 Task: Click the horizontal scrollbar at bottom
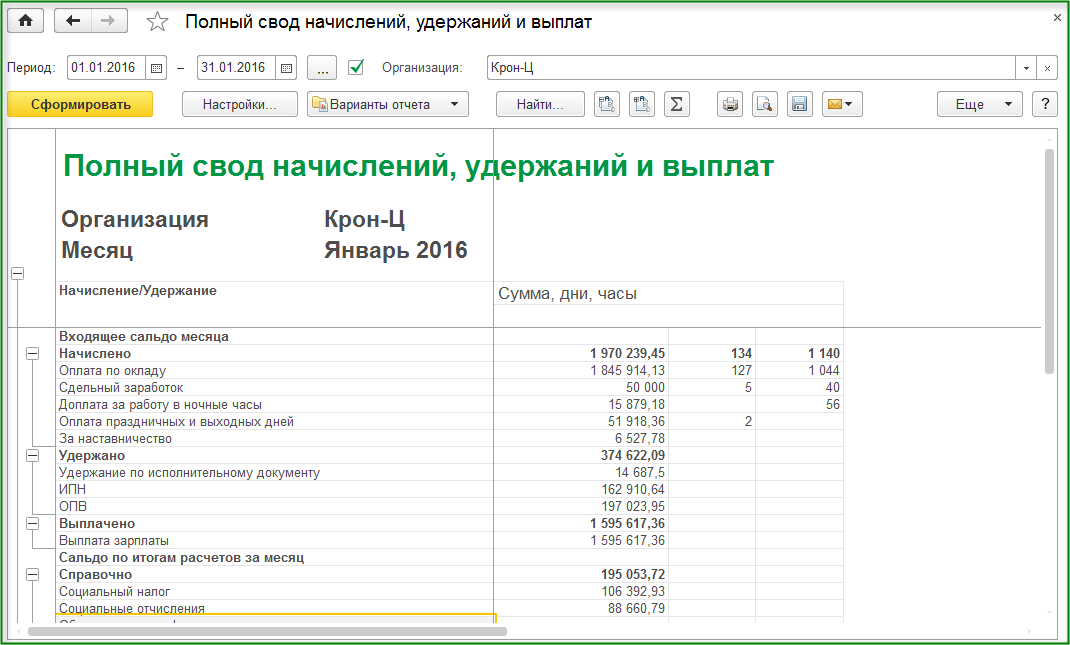click(268, 631)
